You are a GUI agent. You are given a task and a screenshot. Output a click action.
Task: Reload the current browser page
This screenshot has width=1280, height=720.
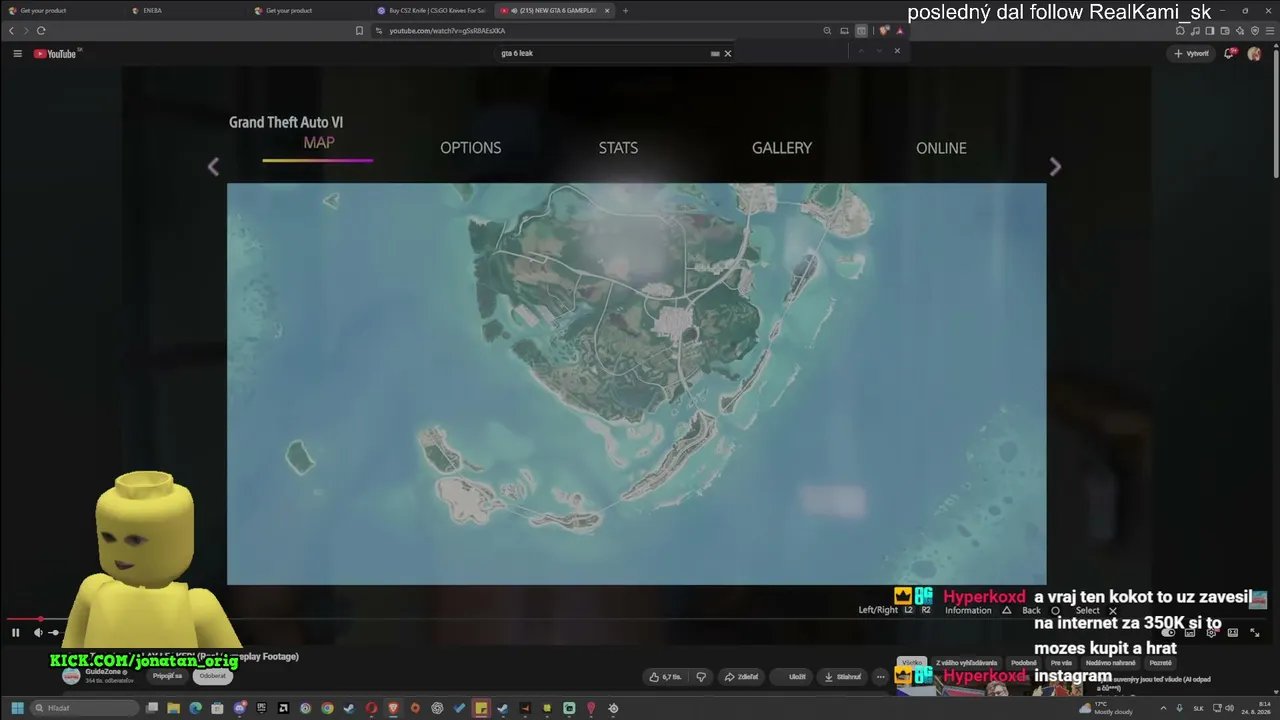(x=41, y=31)
